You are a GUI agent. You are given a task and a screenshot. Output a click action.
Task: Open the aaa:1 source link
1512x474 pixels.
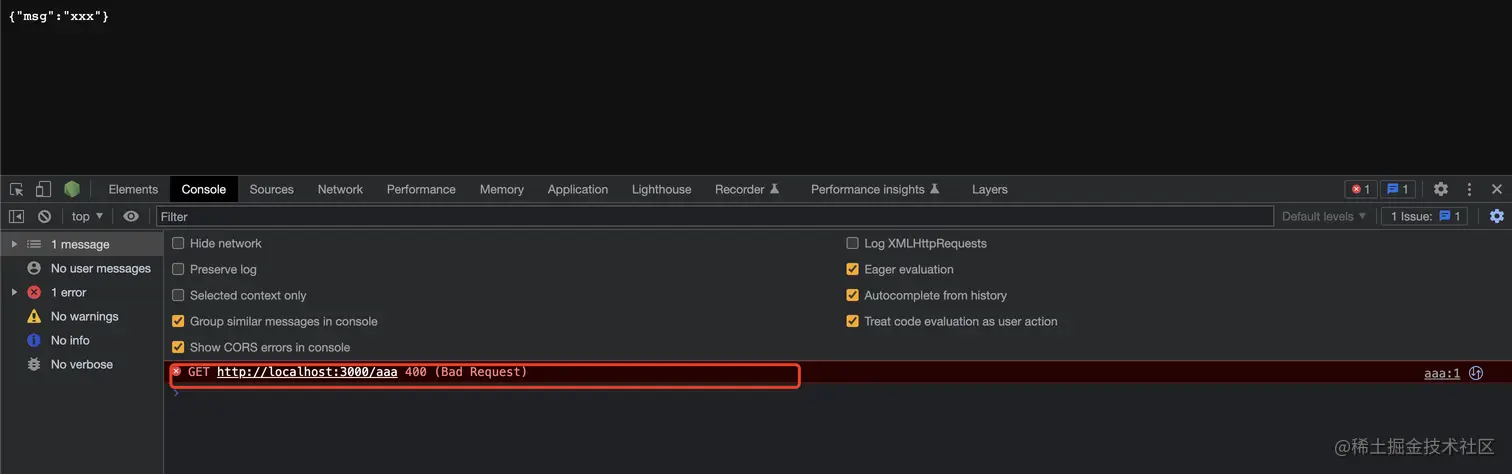1442,374
